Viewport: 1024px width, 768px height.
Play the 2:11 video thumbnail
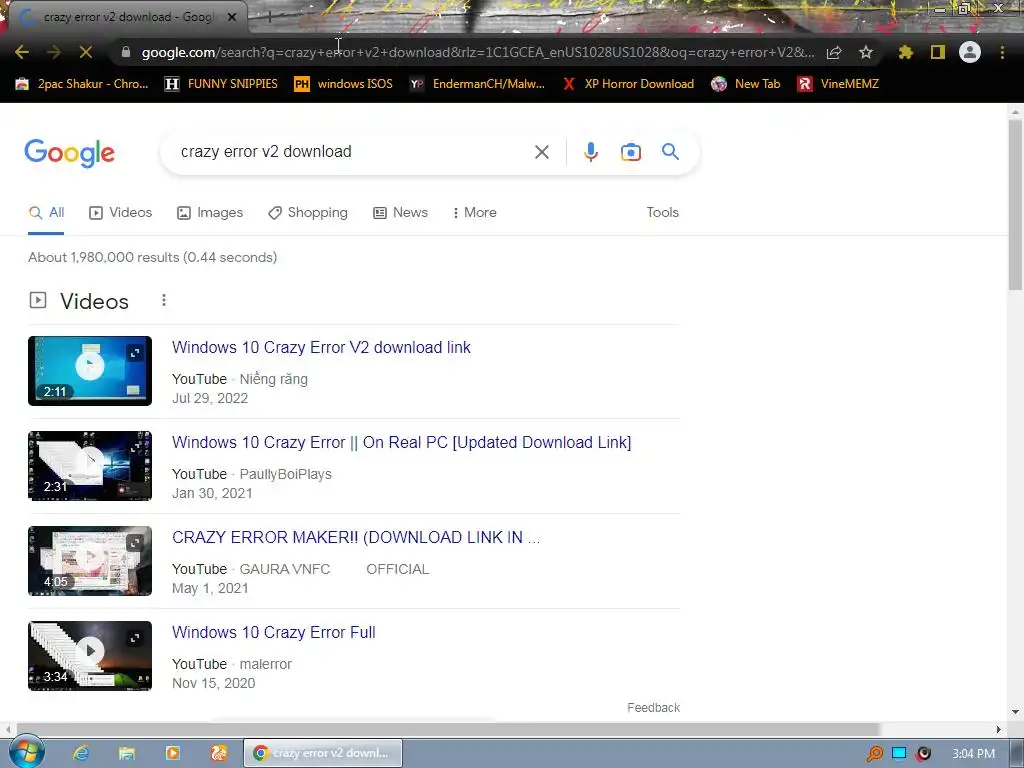90,371
